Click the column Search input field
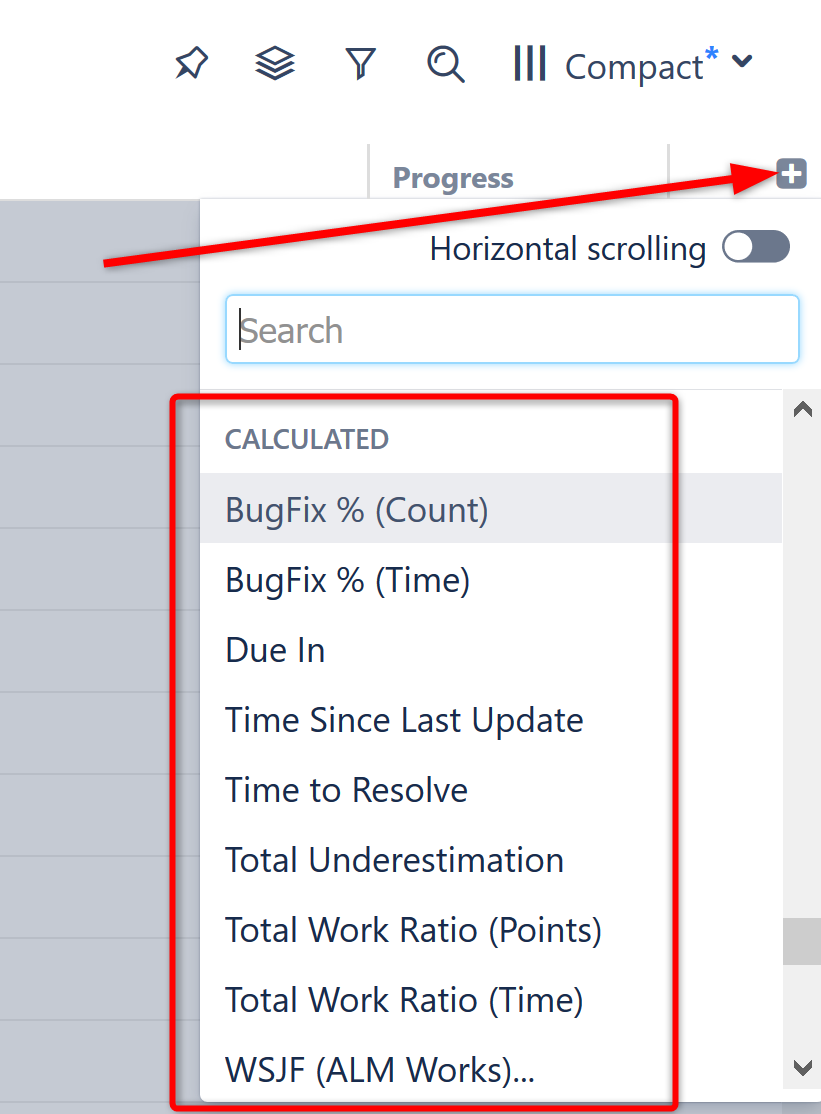 click(x=512, y=329)
